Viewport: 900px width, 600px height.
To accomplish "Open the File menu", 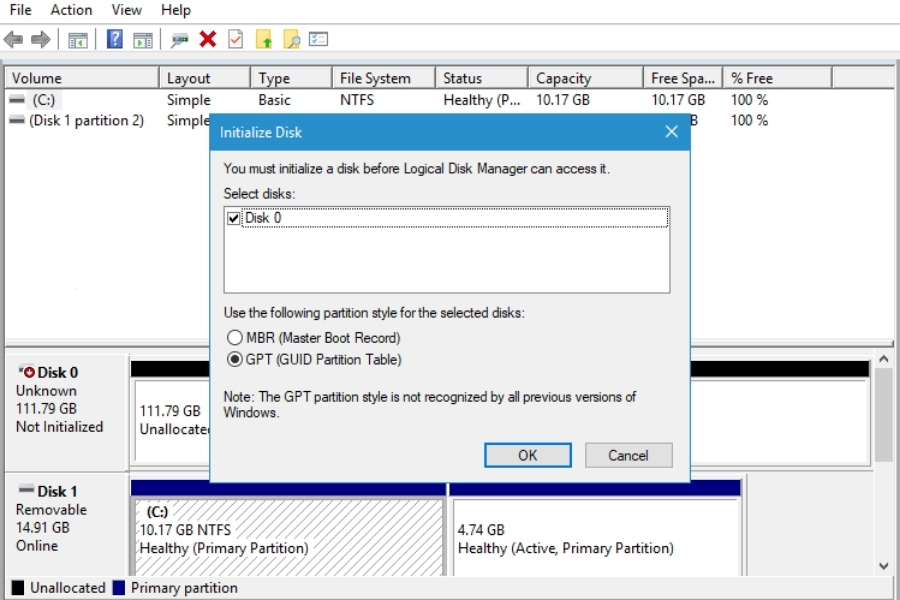I will (20, 10).
